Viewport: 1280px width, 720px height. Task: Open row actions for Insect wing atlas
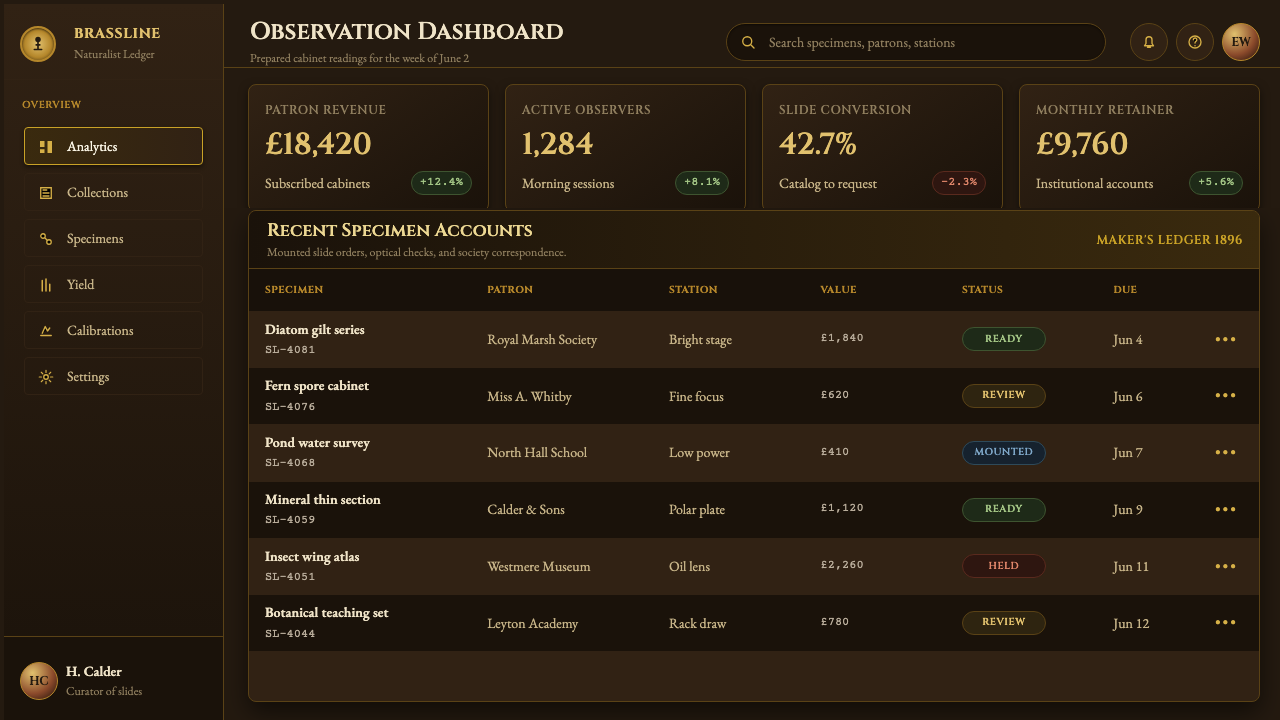(x=1225, y=566)
